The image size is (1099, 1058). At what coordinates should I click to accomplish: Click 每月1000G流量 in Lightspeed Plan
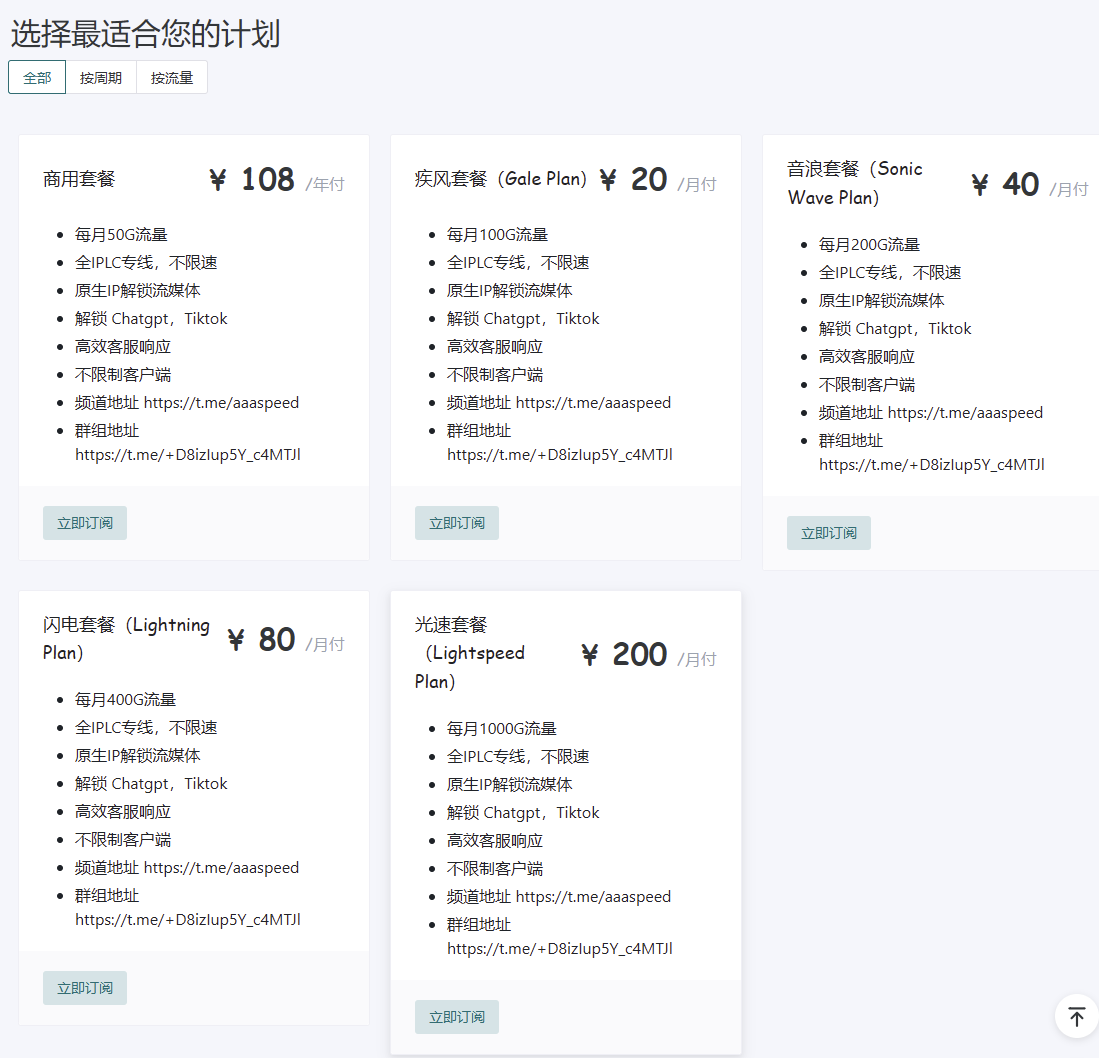point(502,729)
